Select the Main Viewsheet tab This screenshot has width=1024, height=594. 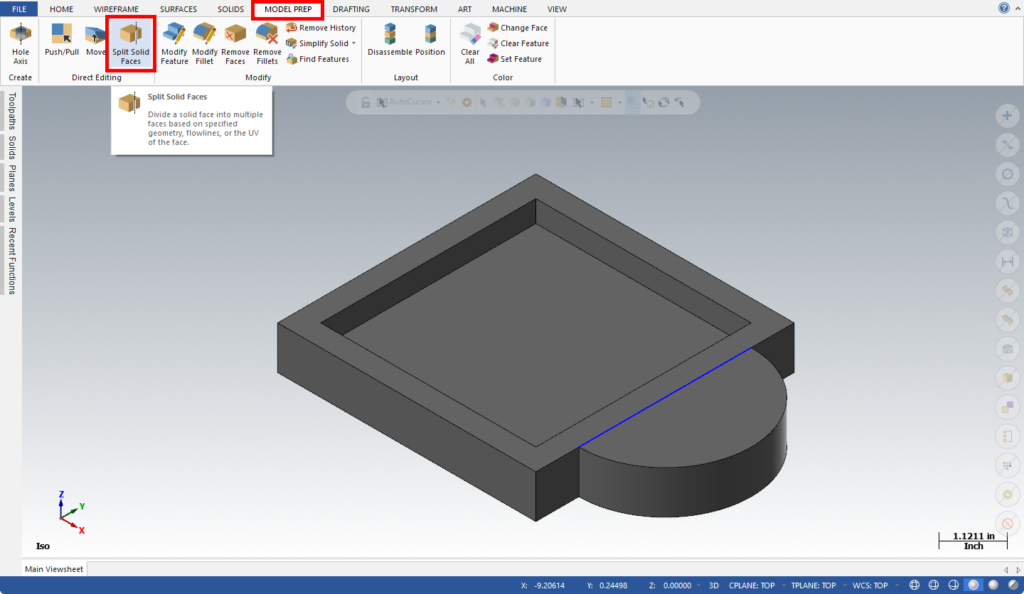click(54, 569)
